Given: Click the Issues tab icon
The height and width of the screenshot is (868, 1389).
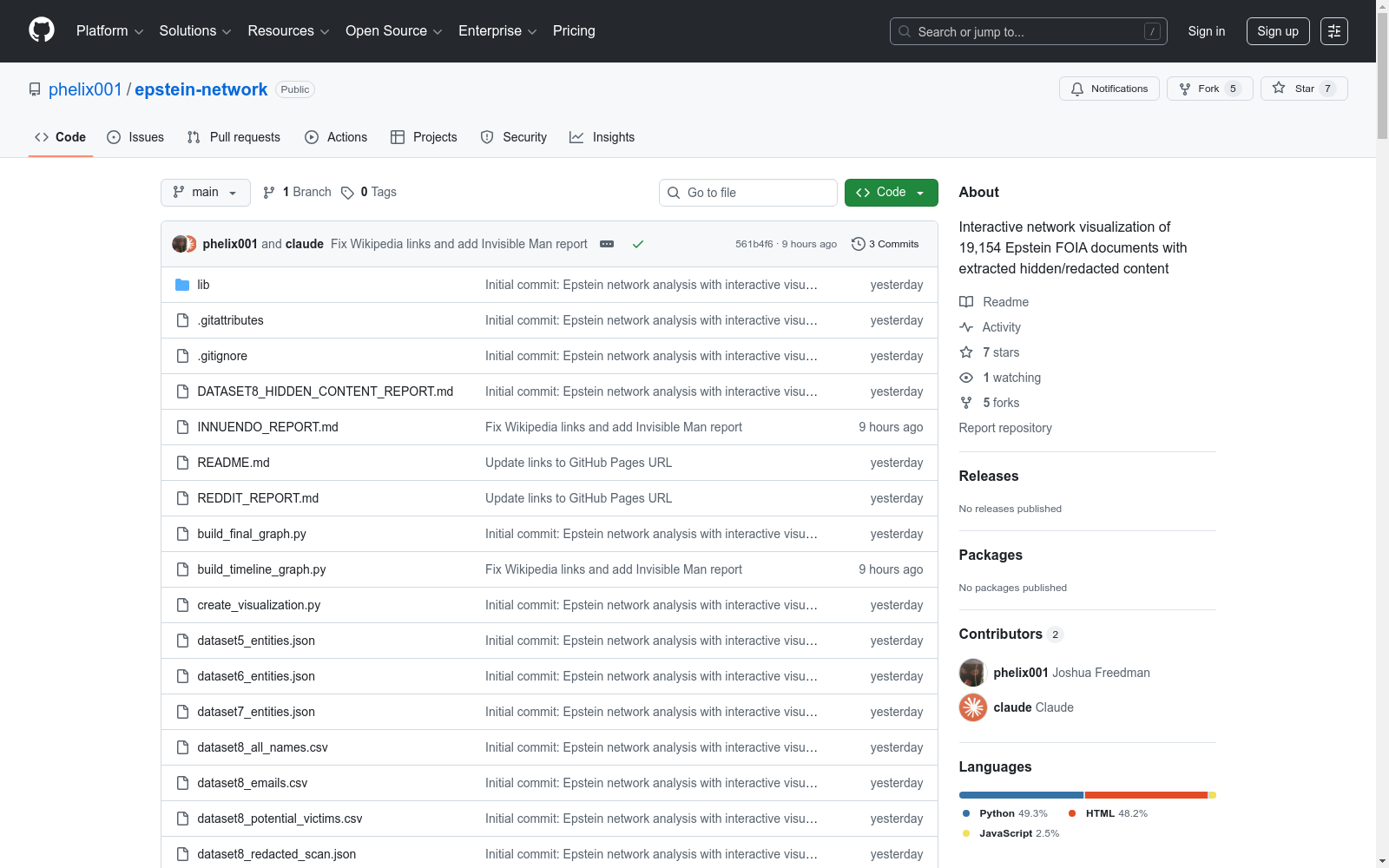Looking at the screenshot, I should coord(114,137).
